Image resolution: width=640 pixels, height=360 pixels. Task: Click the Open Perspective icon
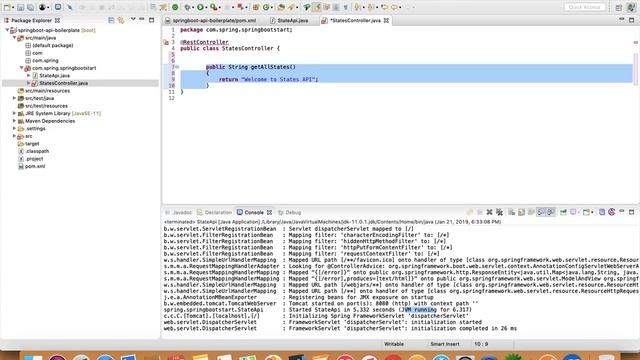click(x=619, y=7)
